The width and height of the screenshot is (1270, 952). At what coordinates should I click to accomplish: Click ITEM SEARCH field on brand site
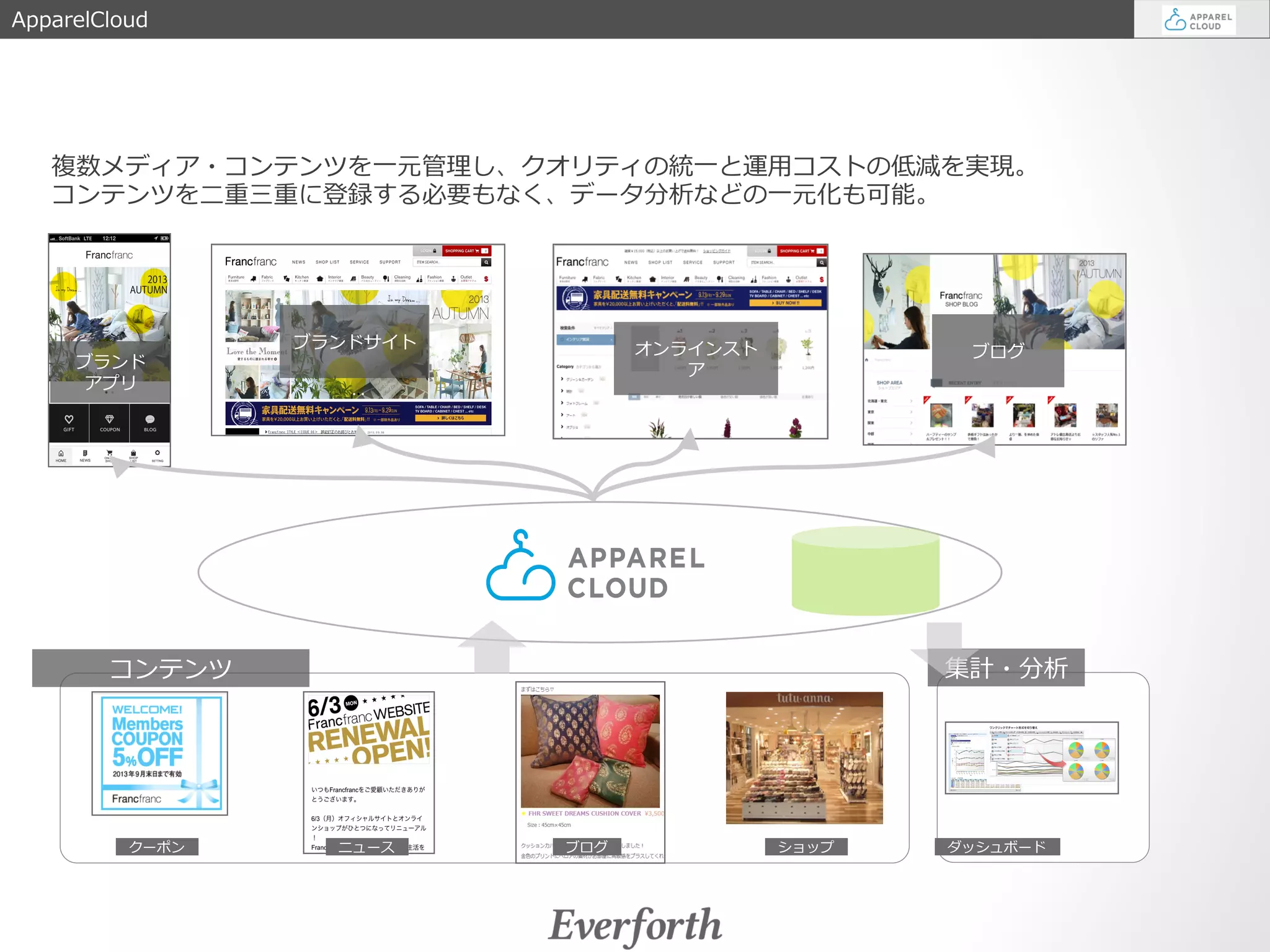click(x=447, y=262)
